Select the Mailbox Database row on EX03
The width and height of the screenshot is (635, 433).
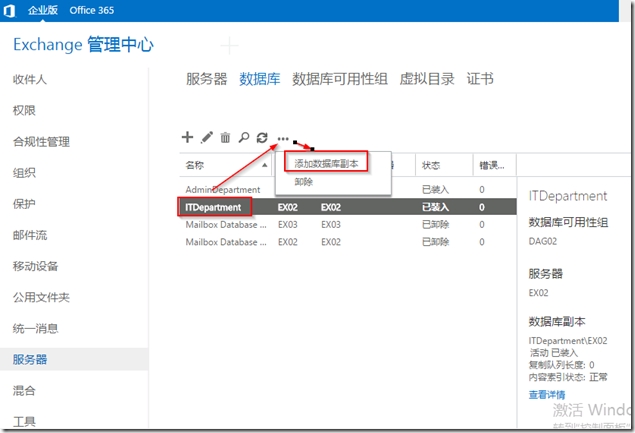coord(348,224)
